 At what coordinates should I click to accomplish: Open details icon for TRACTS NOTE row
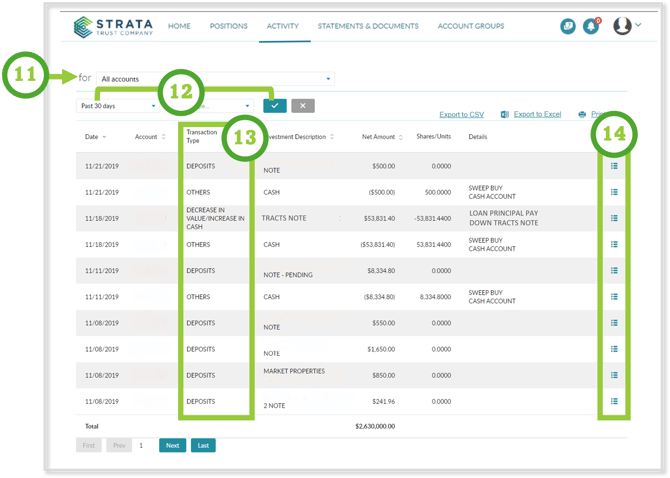(614, 218)
